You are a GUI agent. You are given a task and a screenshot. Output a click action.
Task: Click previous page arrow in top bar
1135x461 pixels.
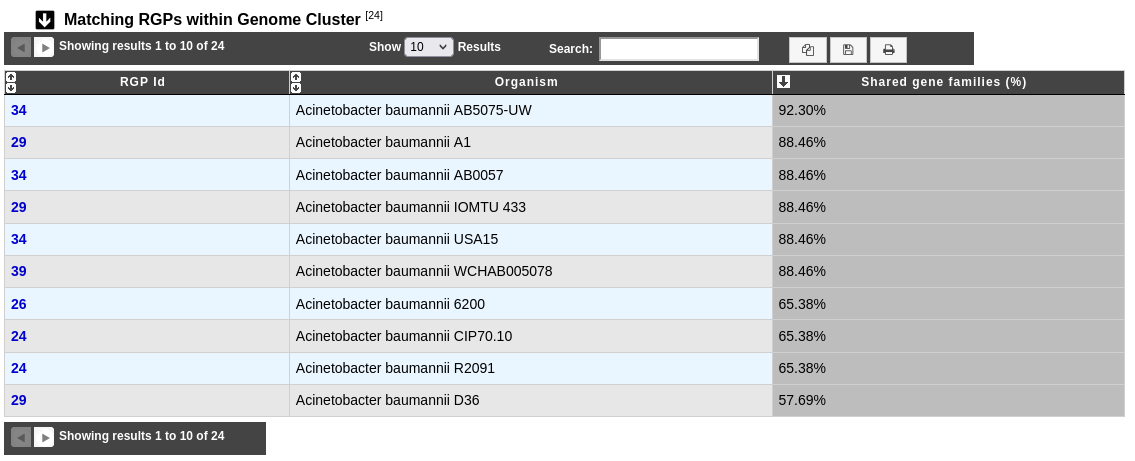(21, 47)
